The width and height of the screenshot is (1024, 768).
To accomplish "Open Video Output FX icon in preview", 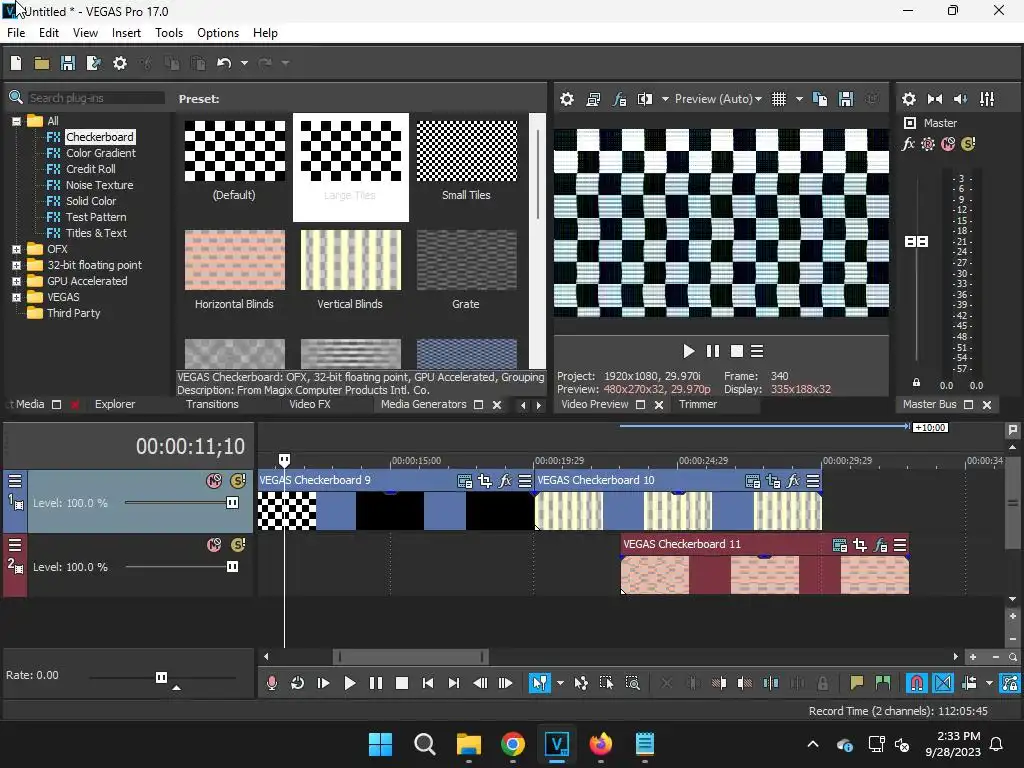I will tap(619, 99).
